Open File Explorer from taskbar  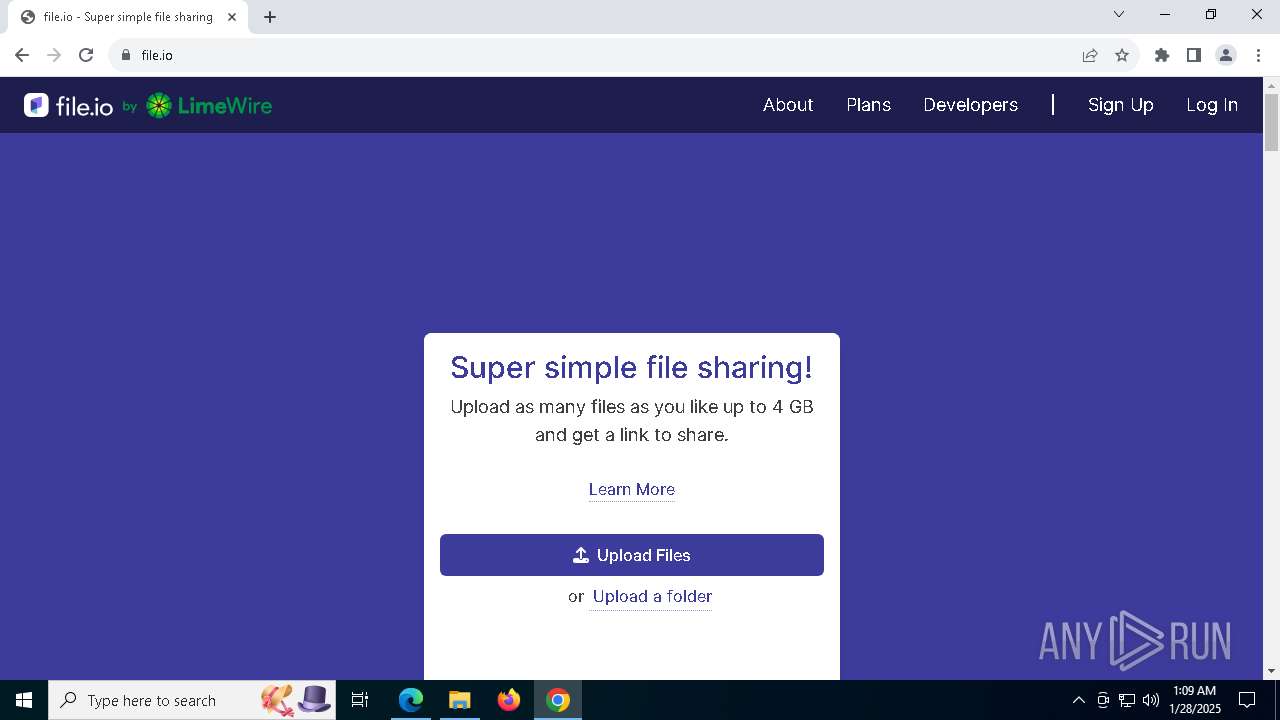[459, 700]
